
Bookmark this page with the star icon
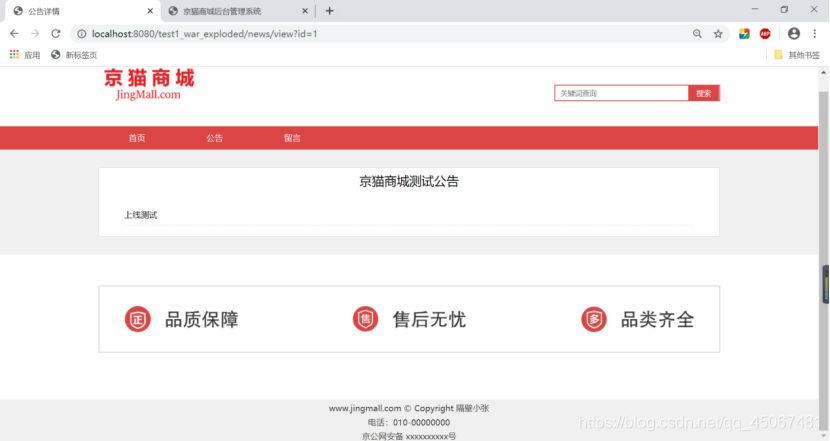[718, 34]
